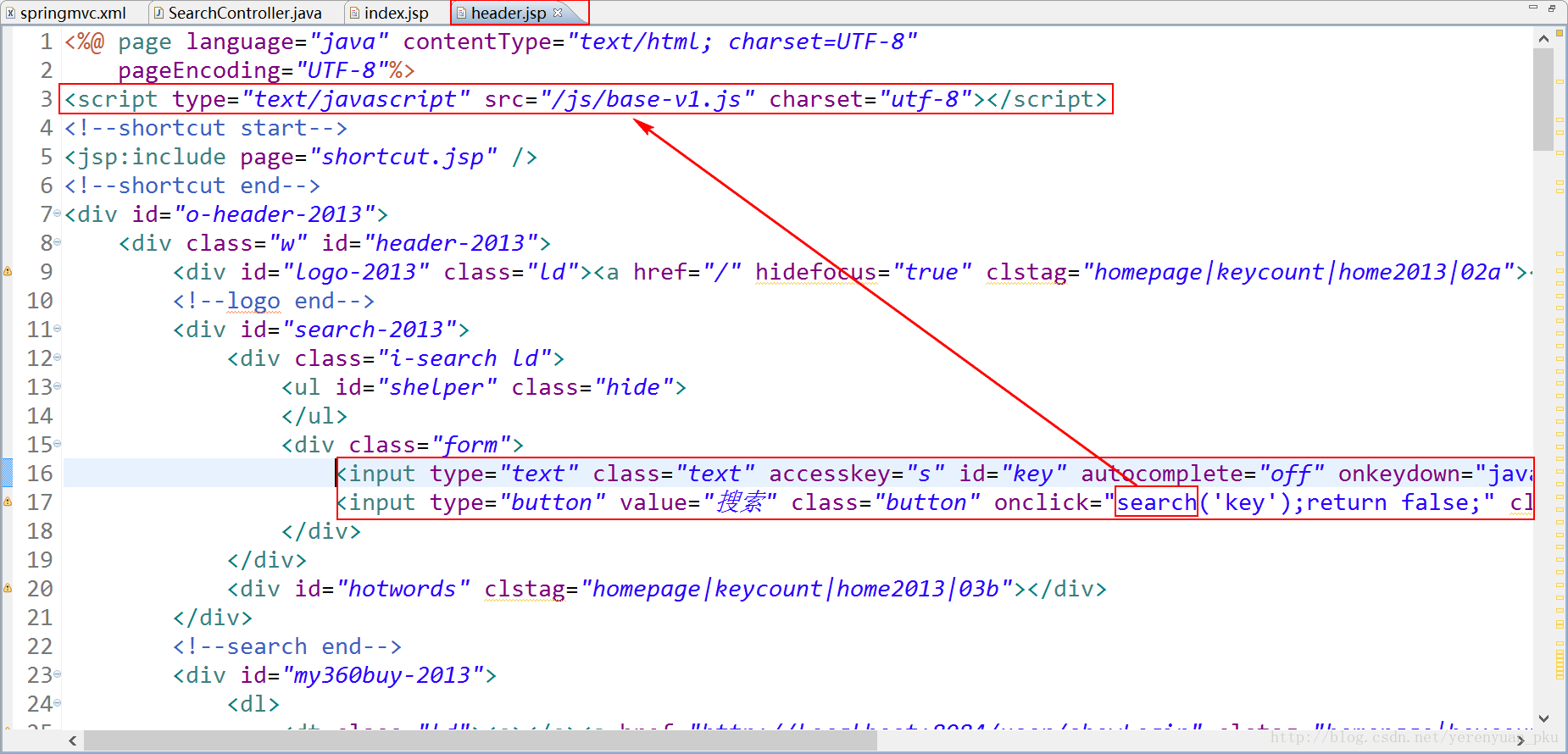
Task: Click line number 3 in the gutter
Action: 46,99
